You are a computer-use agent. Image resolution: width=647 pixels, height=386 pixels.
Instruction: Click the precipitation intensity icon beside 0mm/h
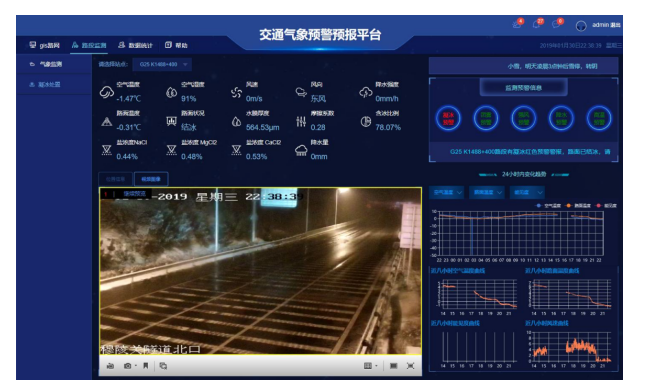(x=366, y=92)
